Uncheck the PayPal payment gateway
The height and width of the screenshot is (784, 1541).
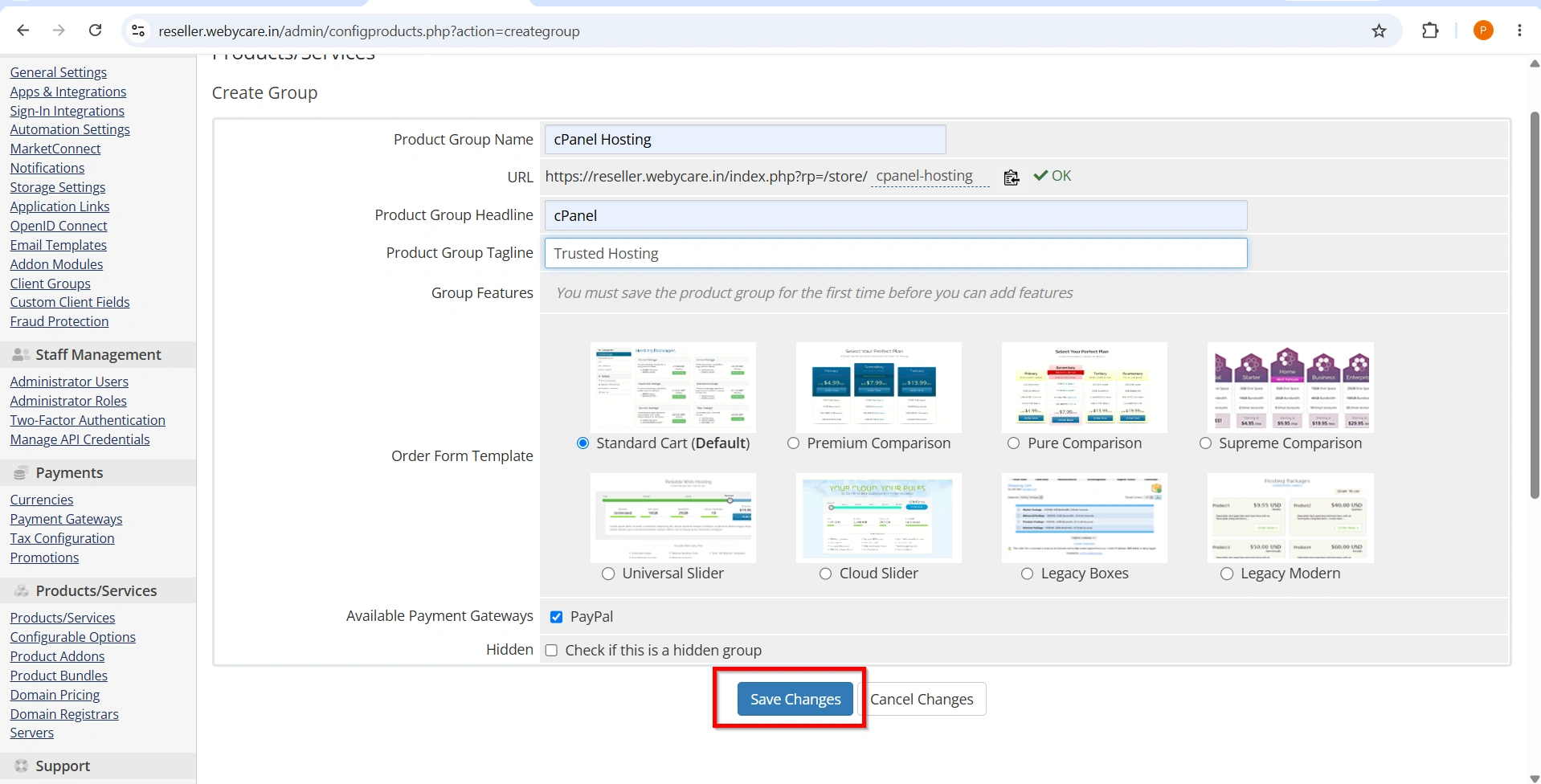556,617
